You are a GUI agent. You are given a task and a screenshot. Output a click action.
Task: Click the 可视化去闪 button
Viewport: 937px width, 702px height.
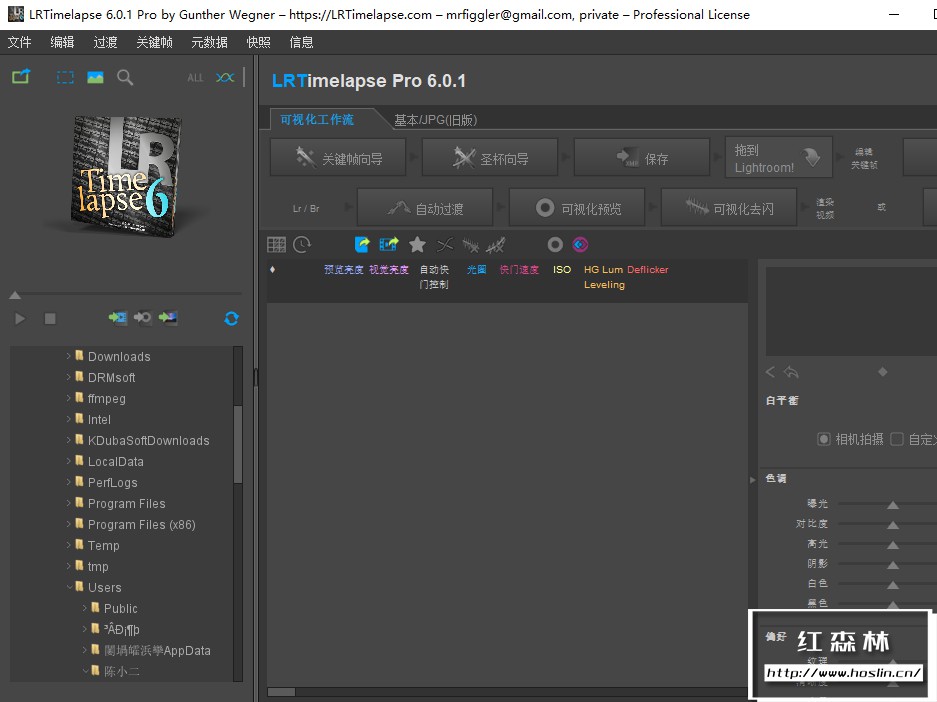(729, 208)
